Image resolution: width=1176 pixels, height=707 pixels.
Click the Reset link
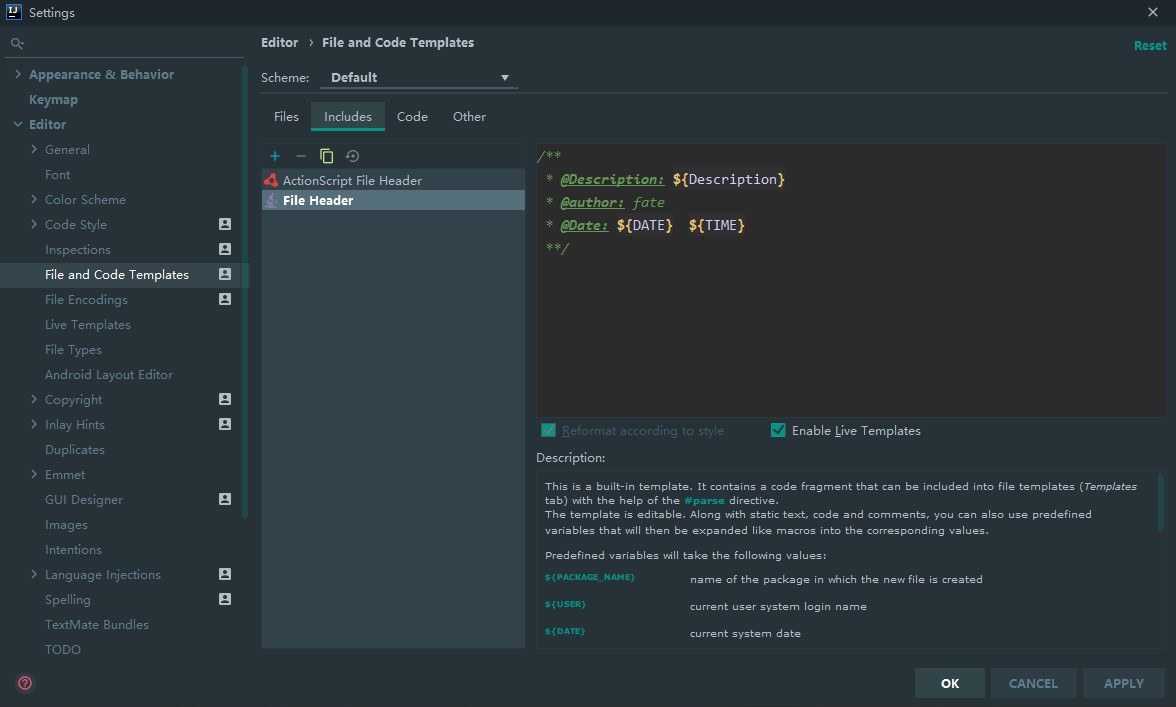tap(1150, 46)
